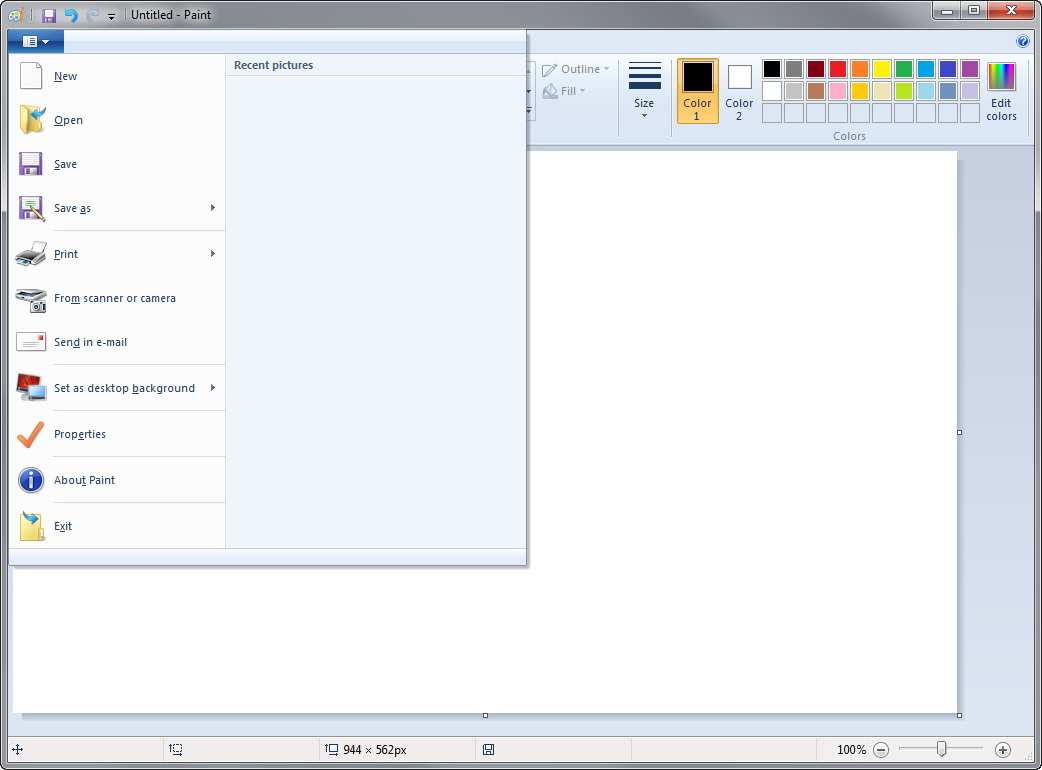Click the canvas size icon in status bar
This screenshot has height=770, width=1042.
tap(331, 749)
